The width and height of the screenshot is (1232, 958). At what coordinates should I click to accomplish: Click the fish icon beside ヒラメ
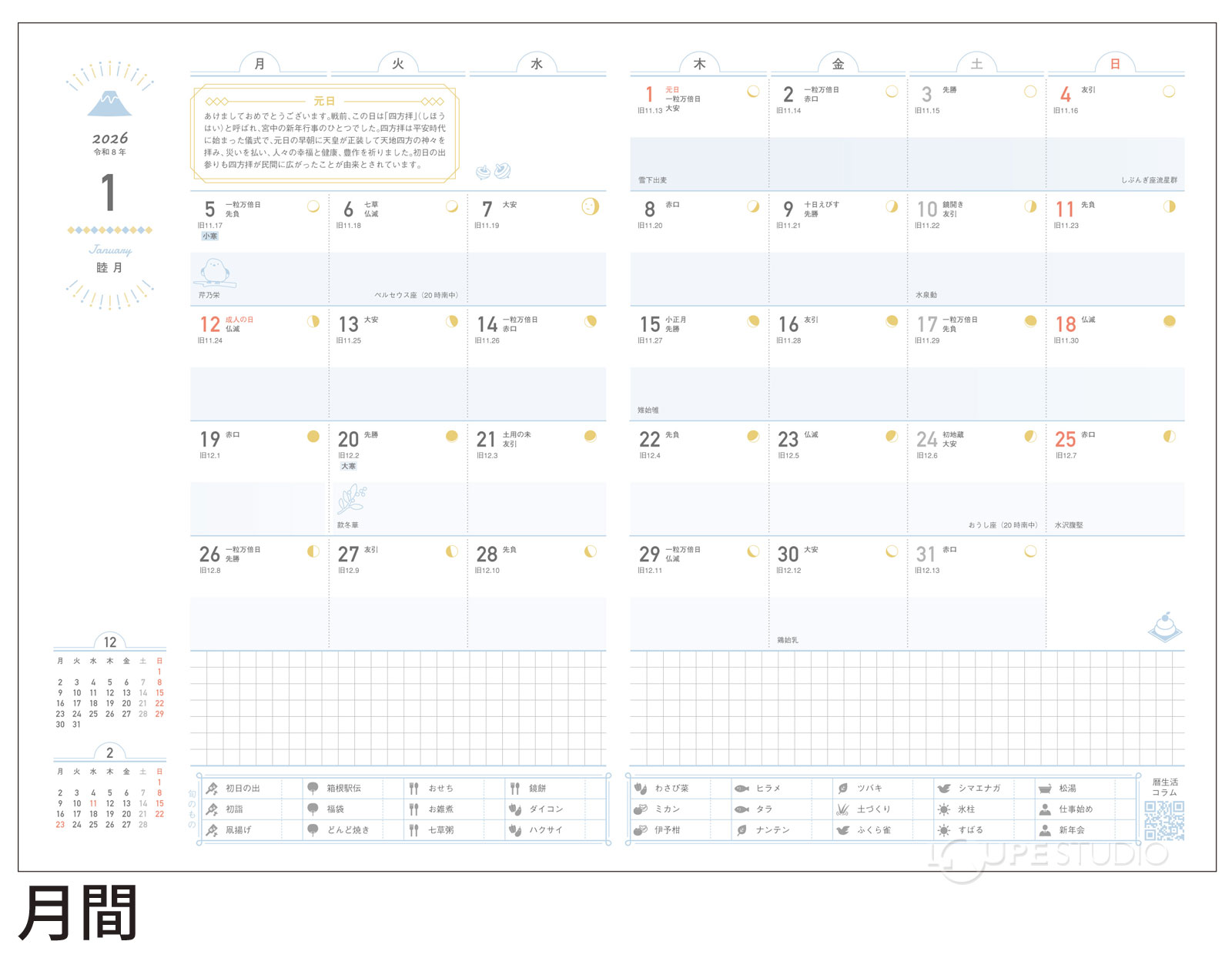click(x=742, y=789)
